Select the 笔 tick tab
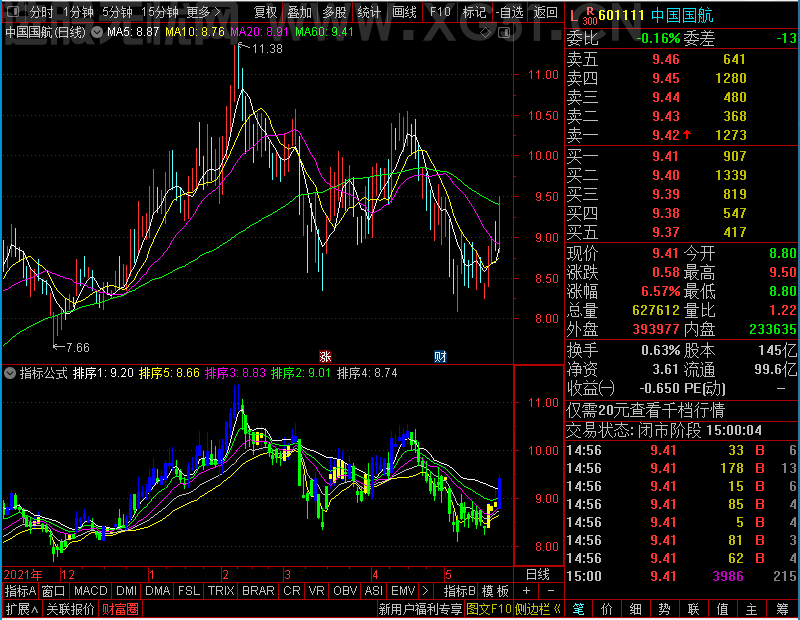The width and height of the screenshot is (800, 620). pyautogui.click(x=578, y=609)
